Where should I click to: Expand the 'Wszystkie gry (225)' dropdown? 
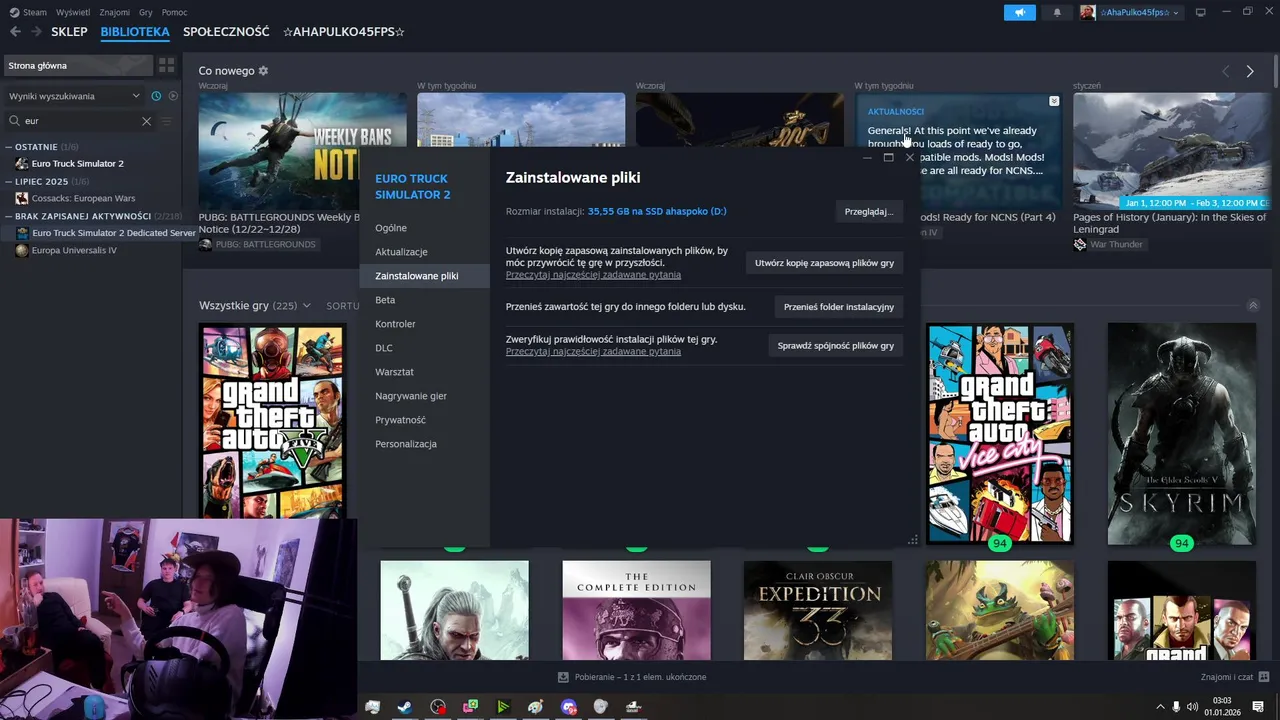(x=255, y=305)
